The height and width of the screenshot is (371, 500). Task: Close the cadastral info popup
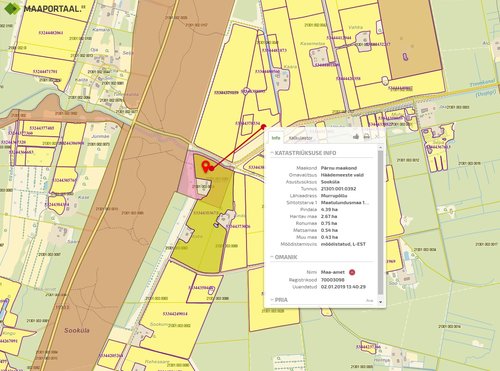377,137
